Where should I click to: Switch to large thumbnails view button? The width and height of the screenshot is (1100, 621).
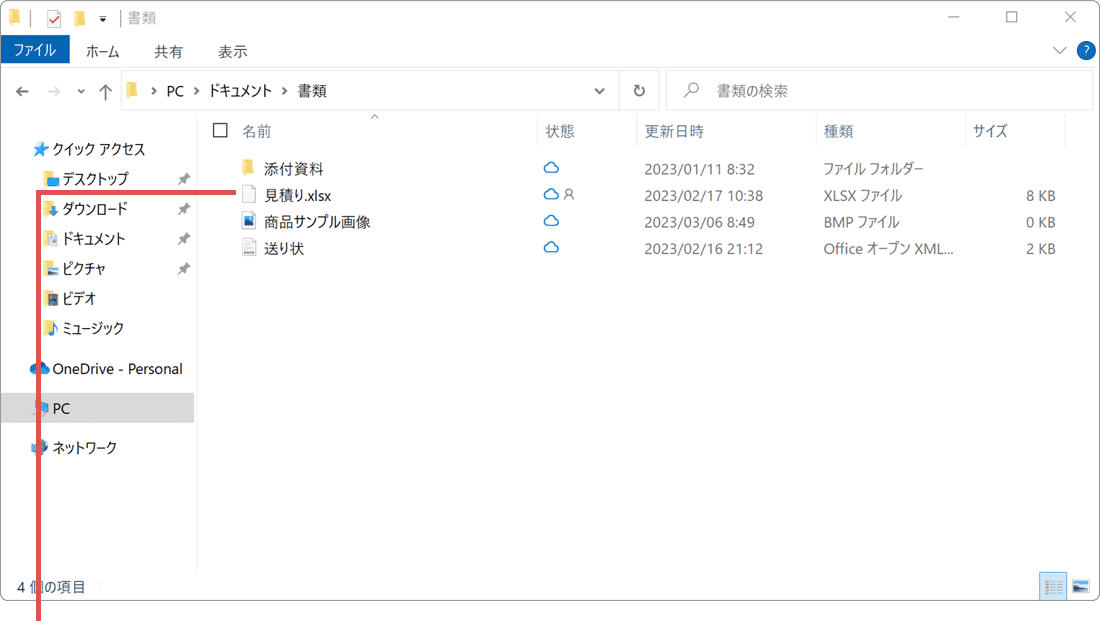click(x=1081, y=587)
